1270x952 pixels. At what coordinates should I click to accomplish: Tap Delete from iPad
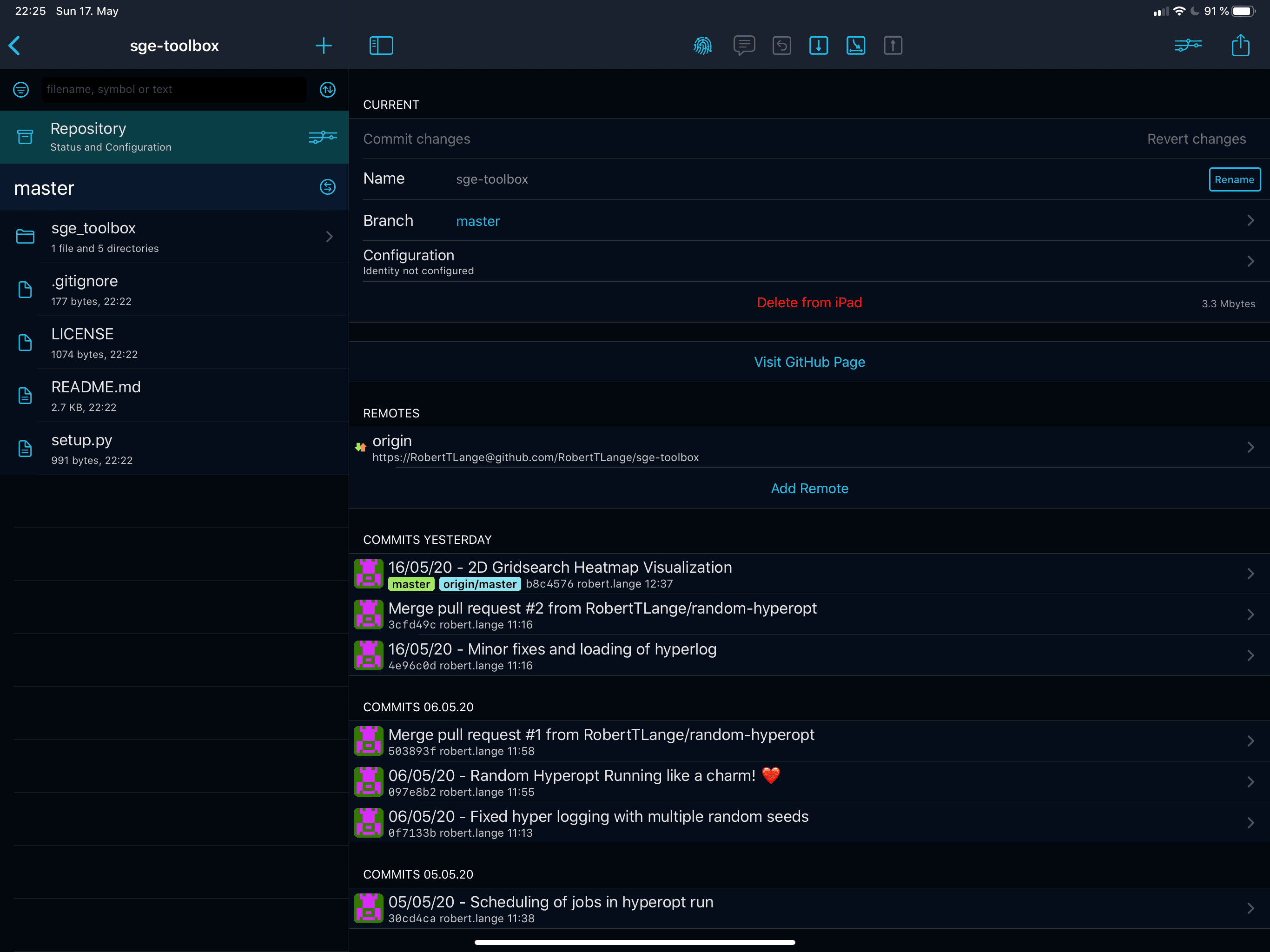[809, 303]
